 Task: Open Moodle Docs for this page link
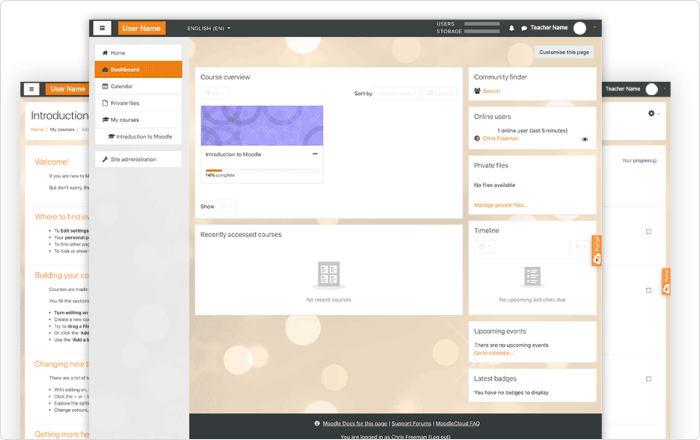(x=355, y=423)
